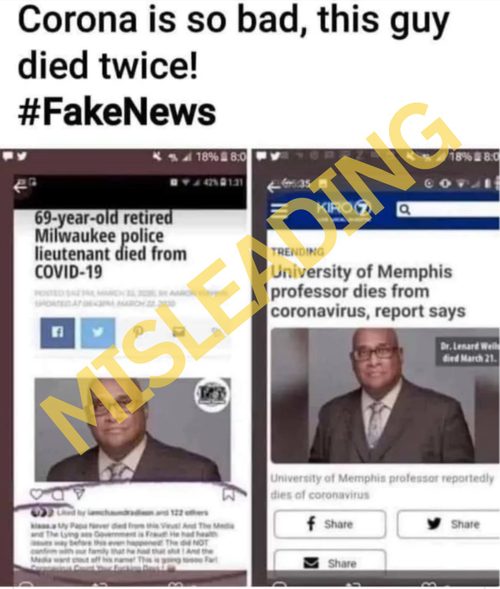Image resolution: width=500 pixels, height=589 pixels.
Task: Tap the back arrow in left screenshot
Action: click(x=20, y=187)
